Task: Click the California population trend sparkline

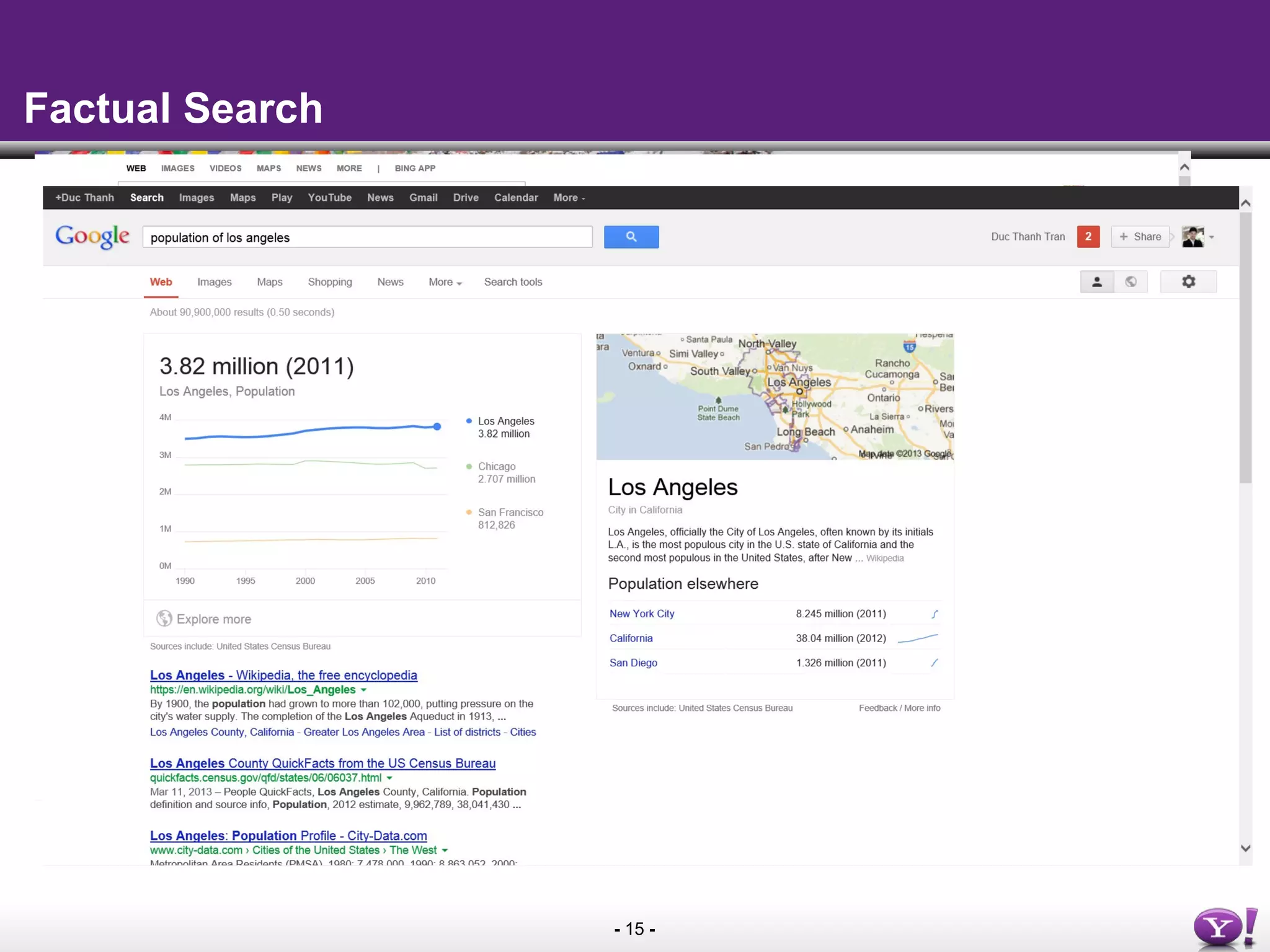Action: 918,638
